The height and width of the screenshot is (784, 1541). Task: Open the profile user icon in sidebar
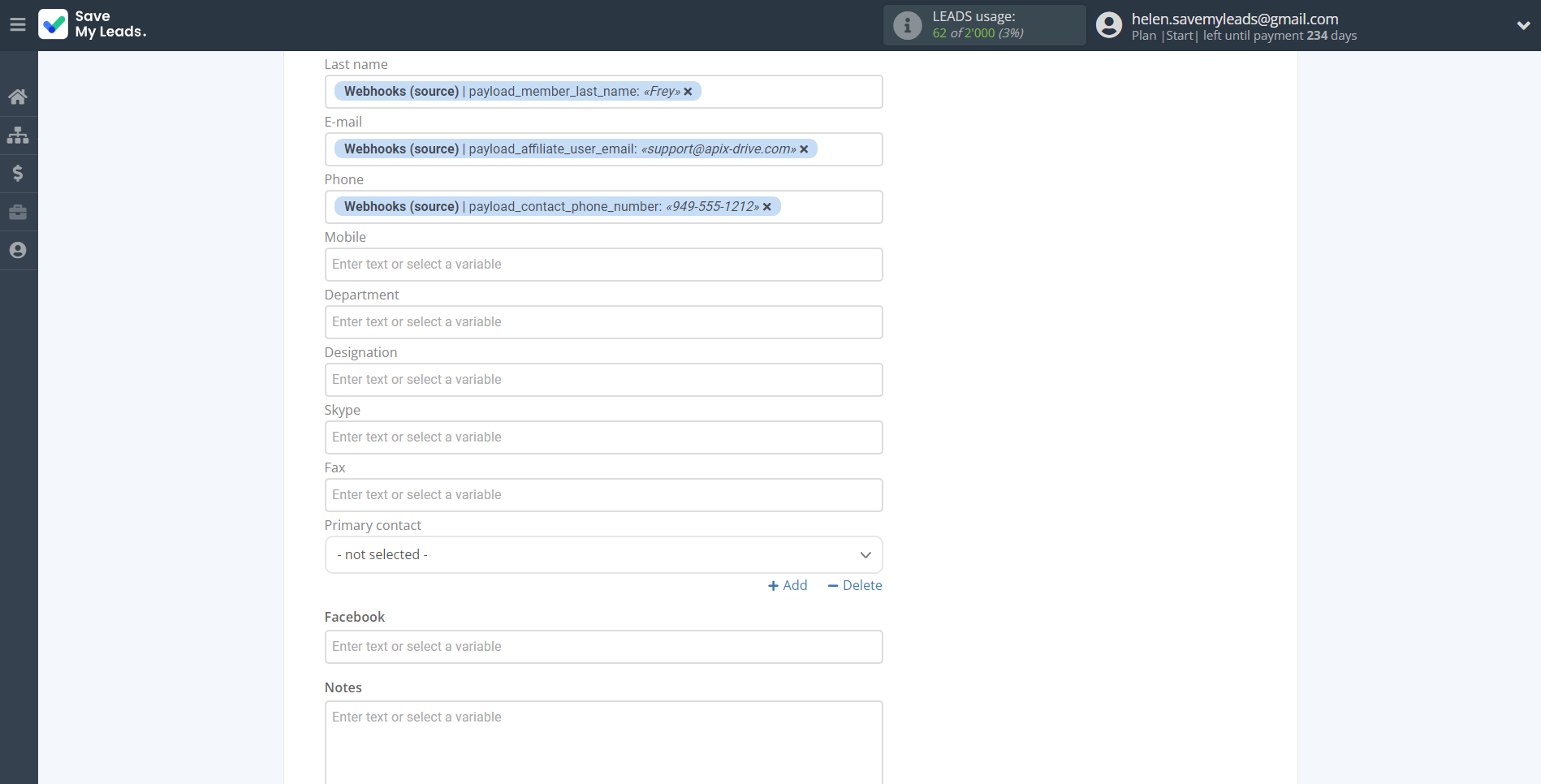pos(18,250)
